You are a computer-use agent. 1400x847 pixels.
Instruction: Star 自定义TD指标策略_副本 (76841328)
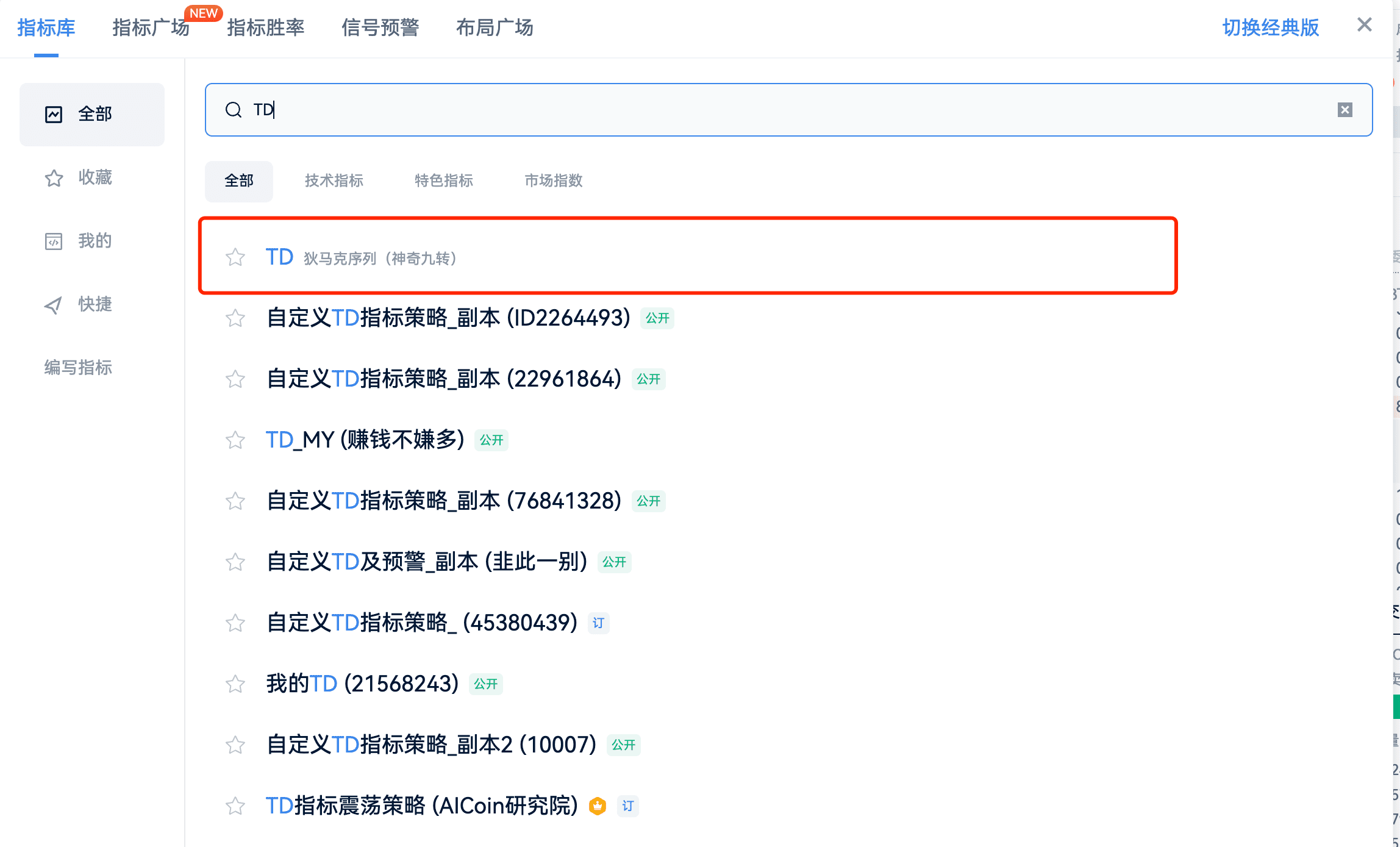[235, 501]
